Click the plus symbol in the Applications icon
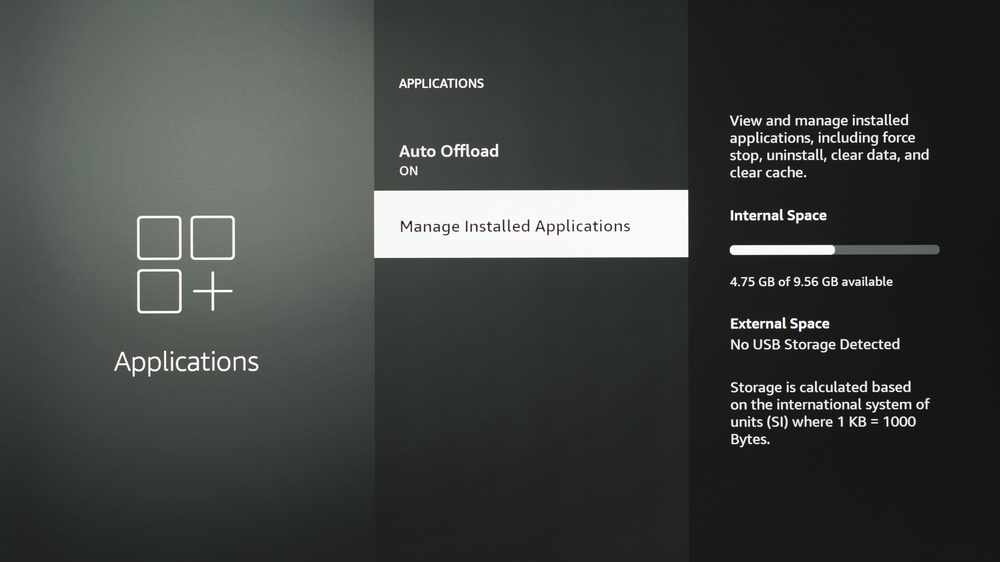This screenshot has width=1000, height=562. point(212,292)
